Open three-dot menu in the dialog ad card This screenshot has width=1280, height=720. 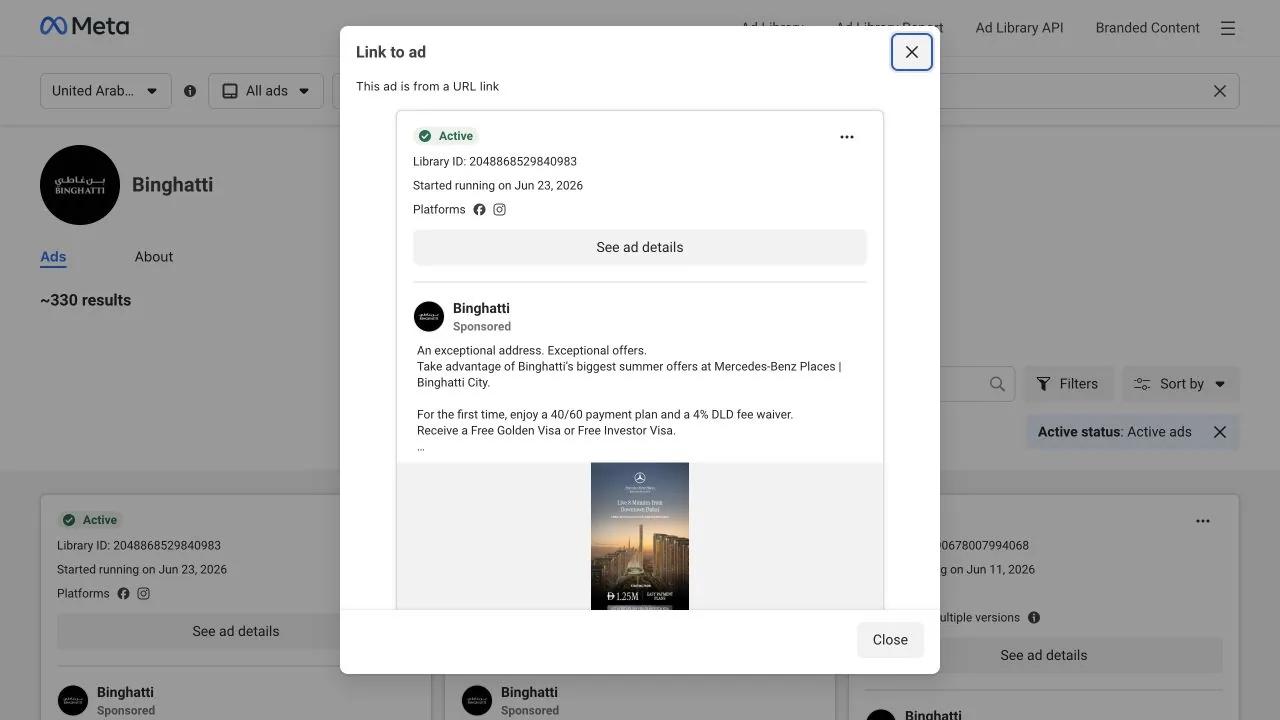[847, 137]
